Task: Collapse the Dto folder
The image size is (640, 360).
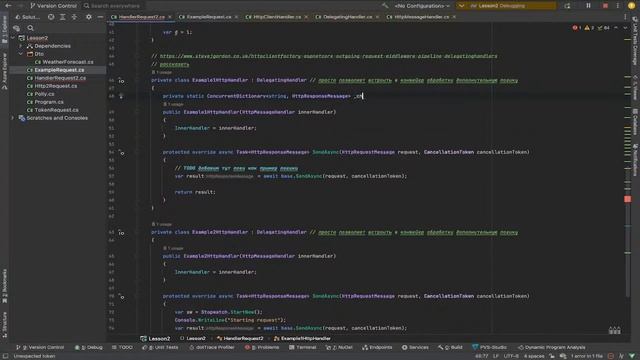Action: tap(21, 54)
